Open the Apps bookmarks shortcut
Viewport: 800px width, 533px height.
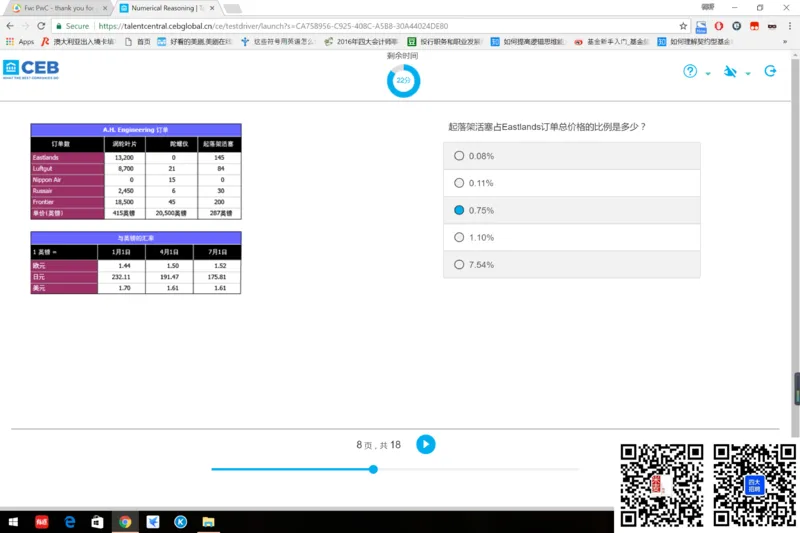[x=20, y=42]
